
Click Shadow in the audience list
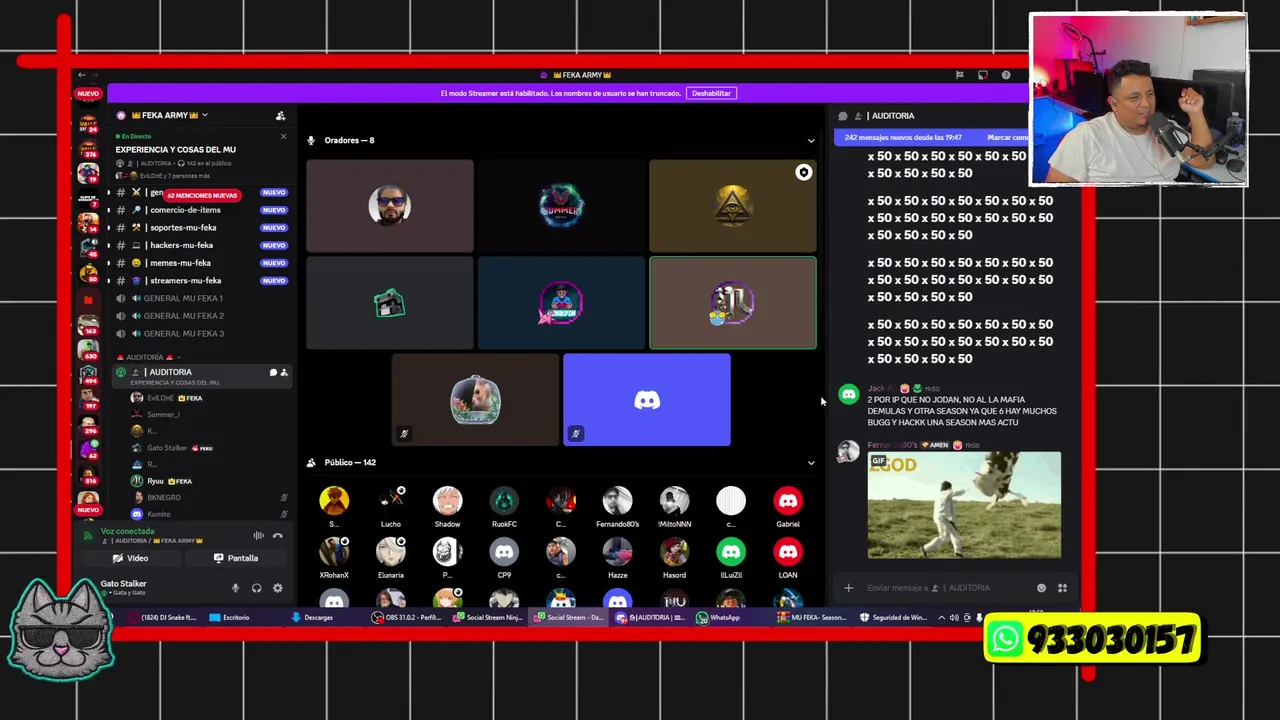point(447,507)
